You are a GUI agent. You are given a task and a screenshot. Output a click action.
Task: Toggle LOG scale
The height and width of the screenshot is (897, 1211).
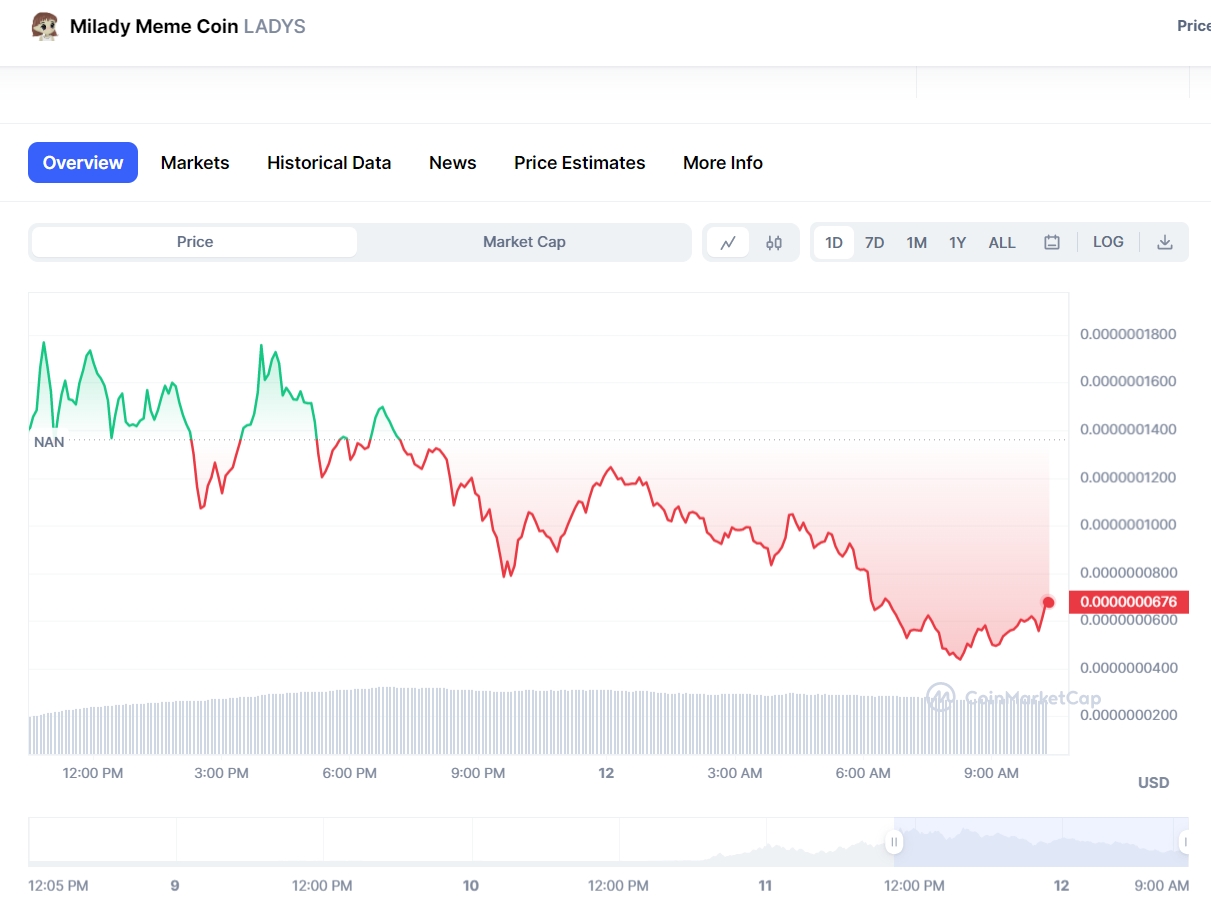coord(1108,242)
